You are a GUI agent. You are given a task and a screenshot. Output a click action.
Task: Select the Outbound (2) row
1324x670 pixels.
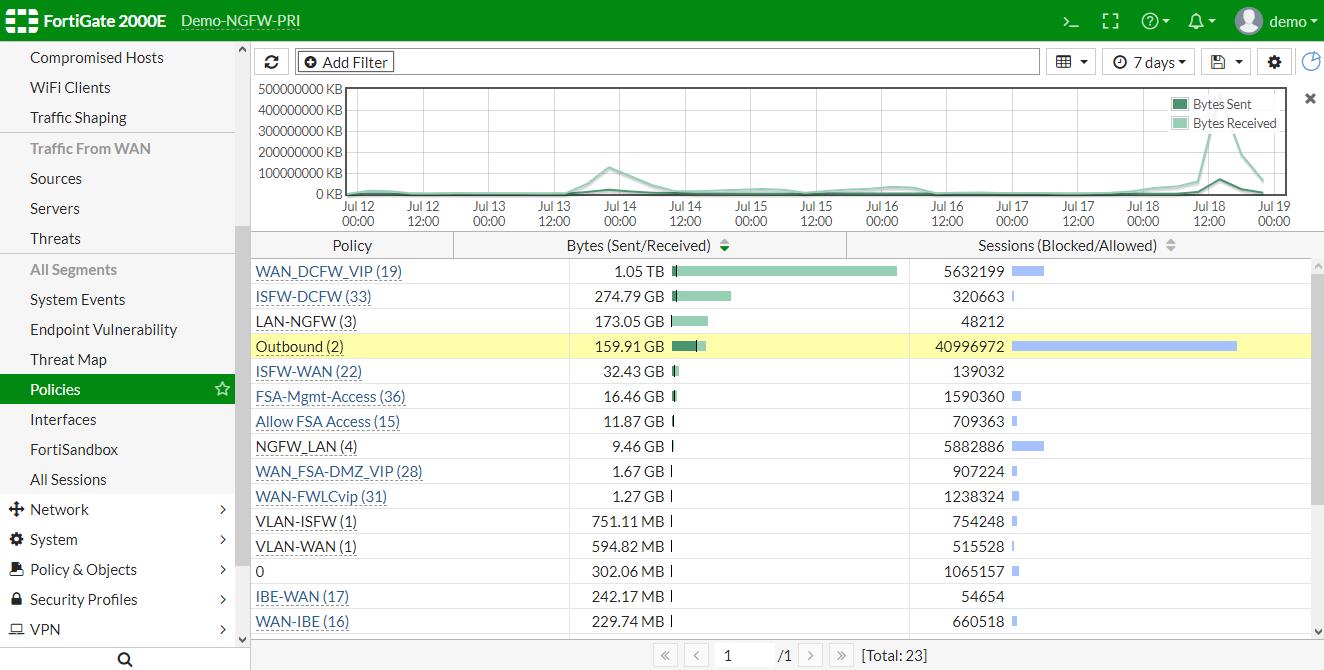780,346
